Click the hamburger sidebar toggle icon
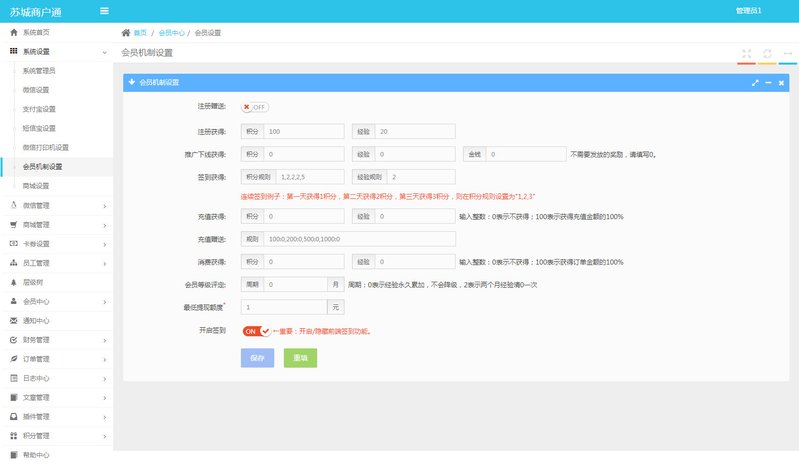The height and width of the screenshot is (464, 799). click(105, 11)
